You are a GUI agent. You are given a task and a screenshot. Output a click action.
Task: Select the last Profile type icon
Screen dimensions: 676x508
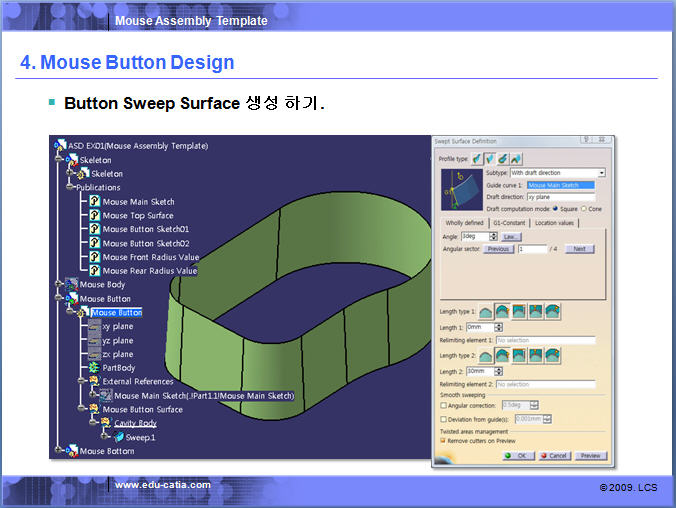coord(516,158)
